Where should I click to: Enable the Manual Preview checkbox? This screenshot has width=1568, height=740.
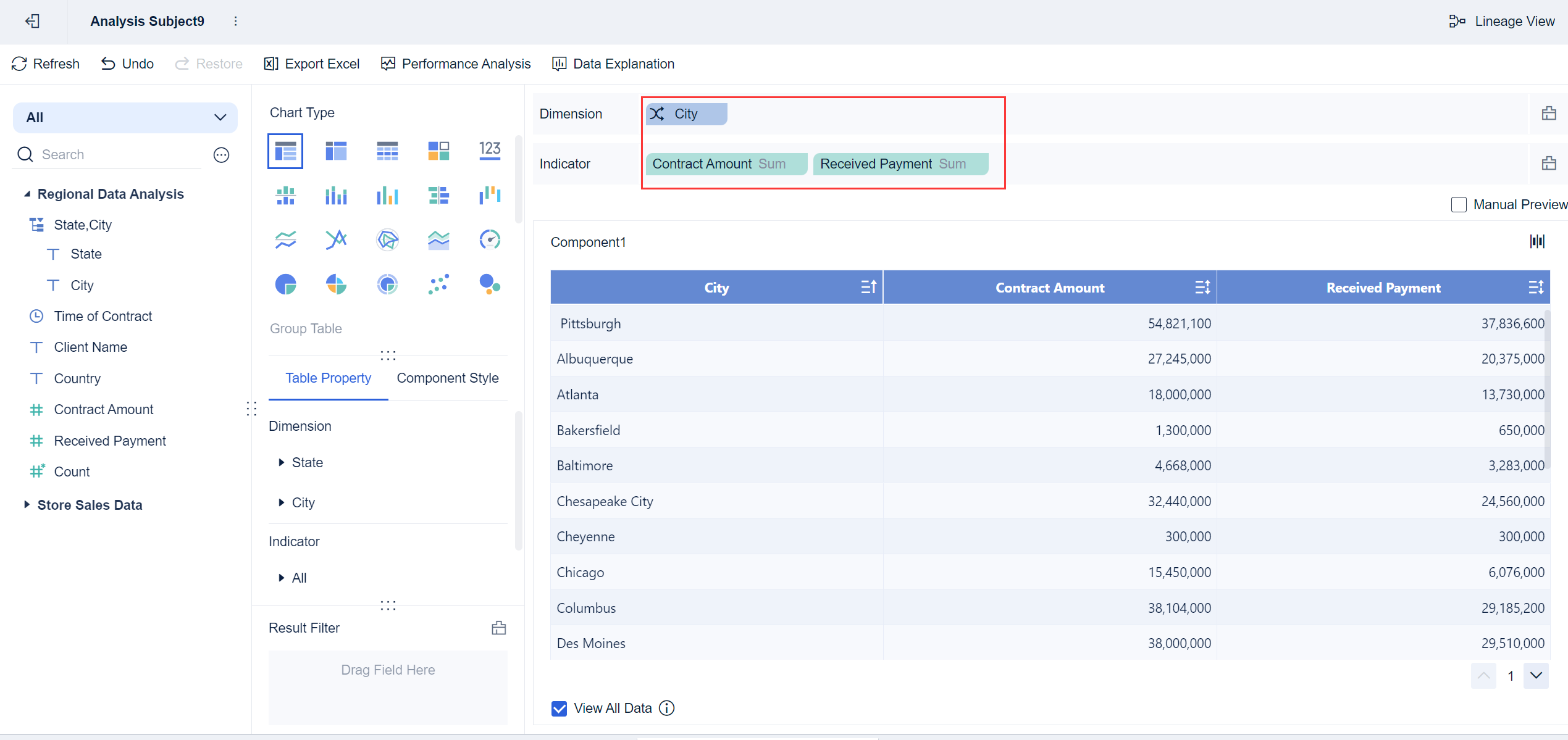click(1459, 205)
